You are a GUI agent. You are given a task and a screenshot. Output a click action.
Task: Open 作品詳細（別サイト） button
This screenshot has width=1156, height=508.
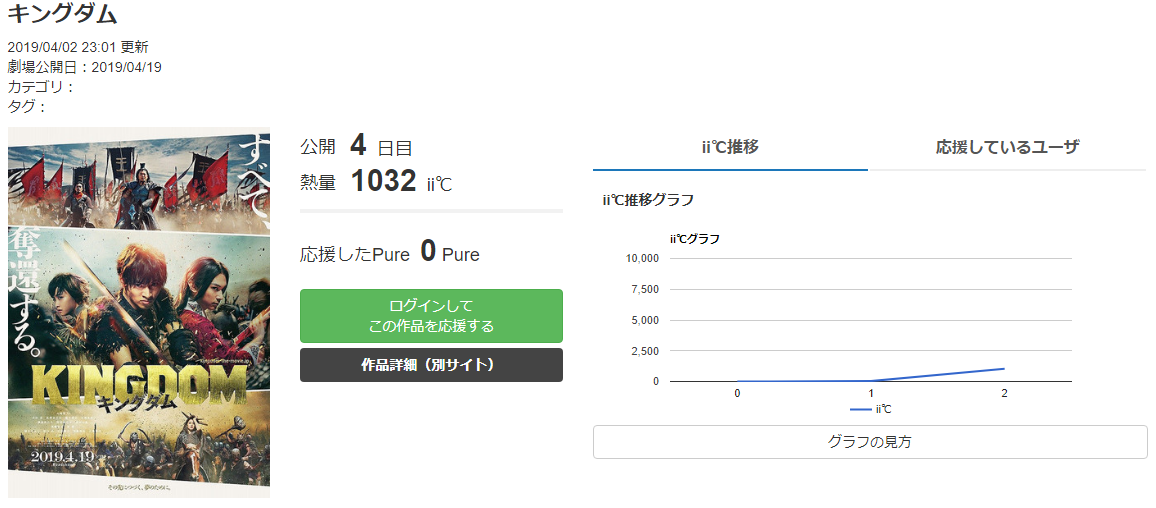(431, 365)
